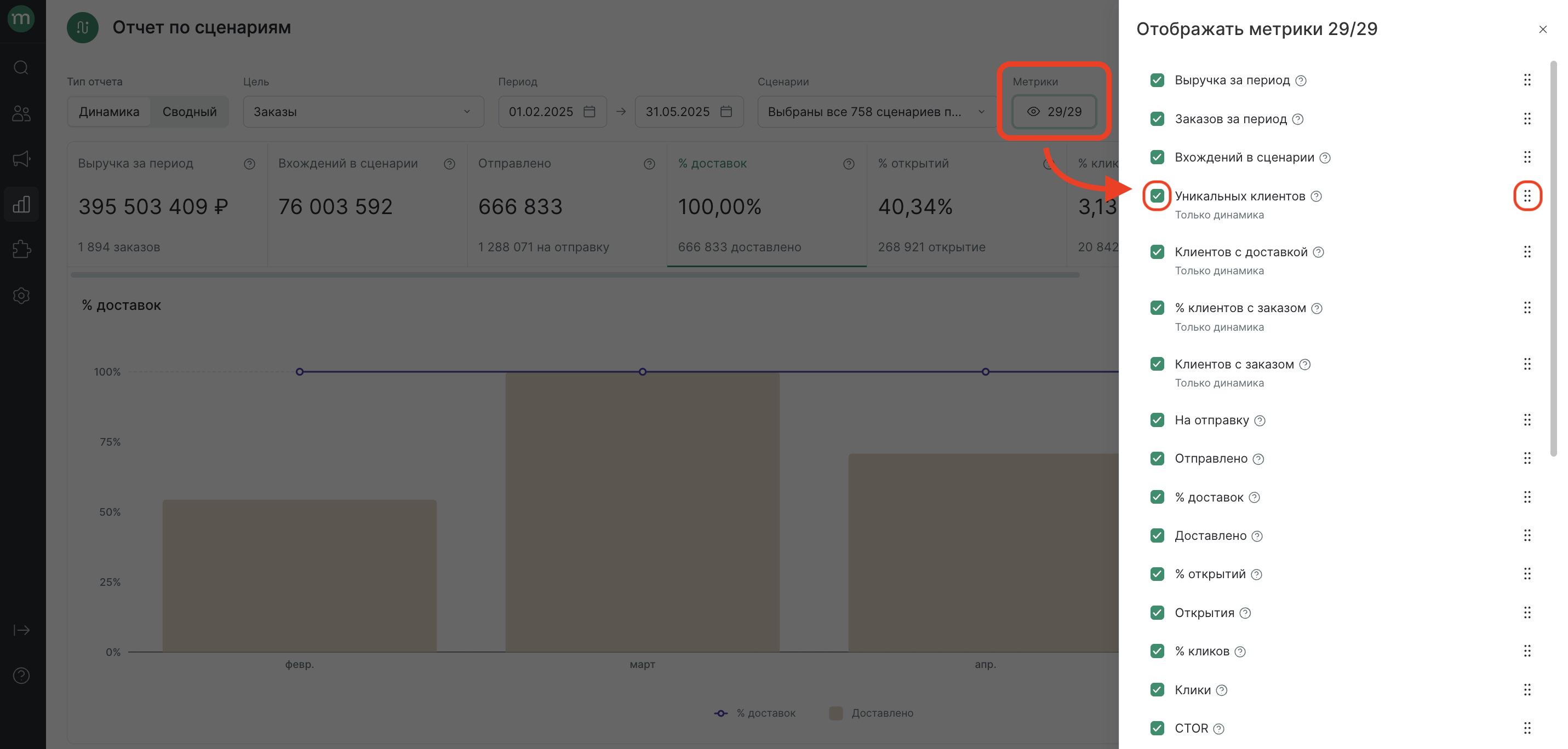Screen dimensions: 1568x749
Task: Grab drag handle for Уникальных клиентов
Action: (1527, 196)
